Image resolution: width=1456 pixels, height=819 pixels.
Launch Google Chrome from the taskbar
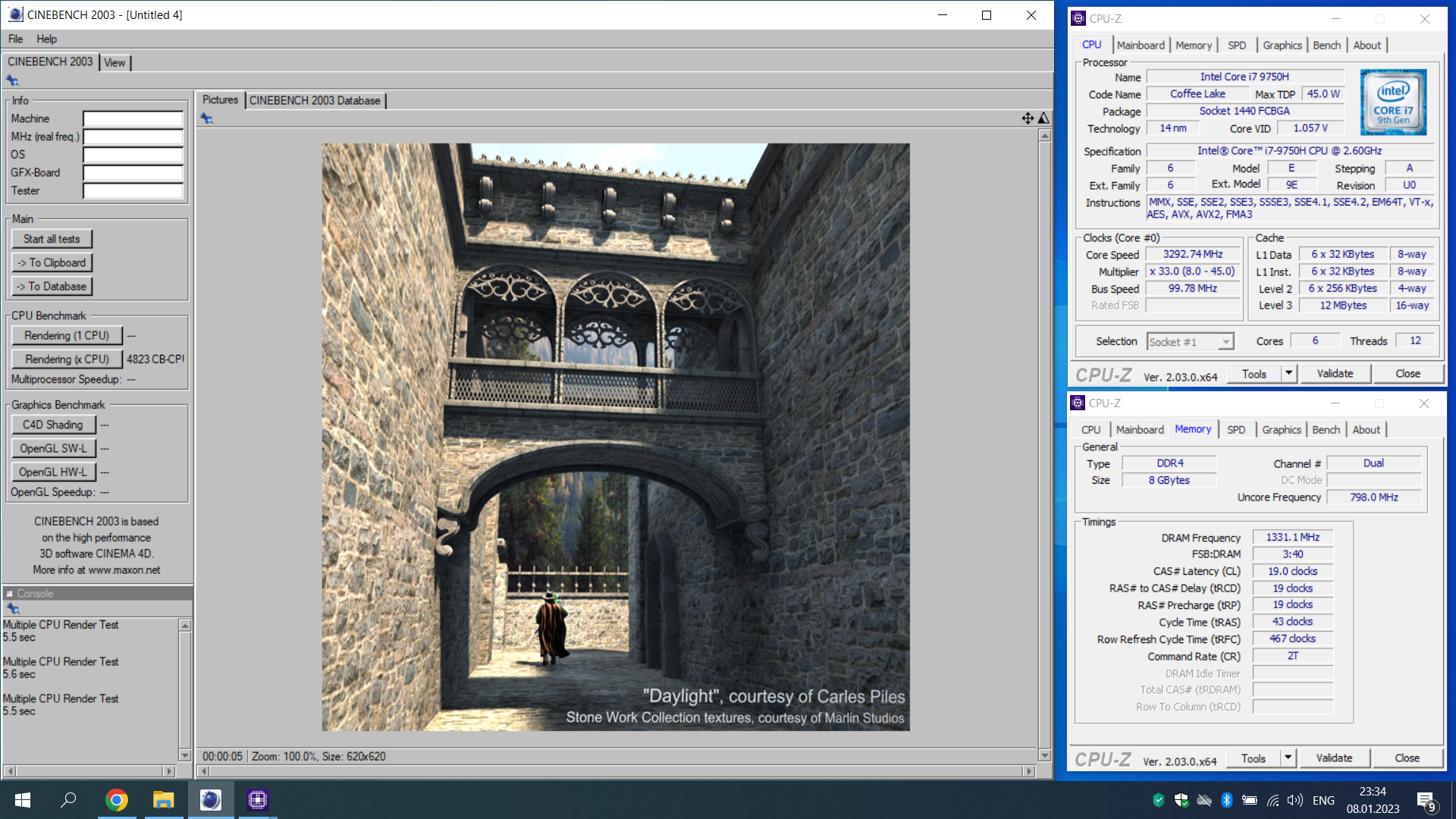tap(117, 800)
